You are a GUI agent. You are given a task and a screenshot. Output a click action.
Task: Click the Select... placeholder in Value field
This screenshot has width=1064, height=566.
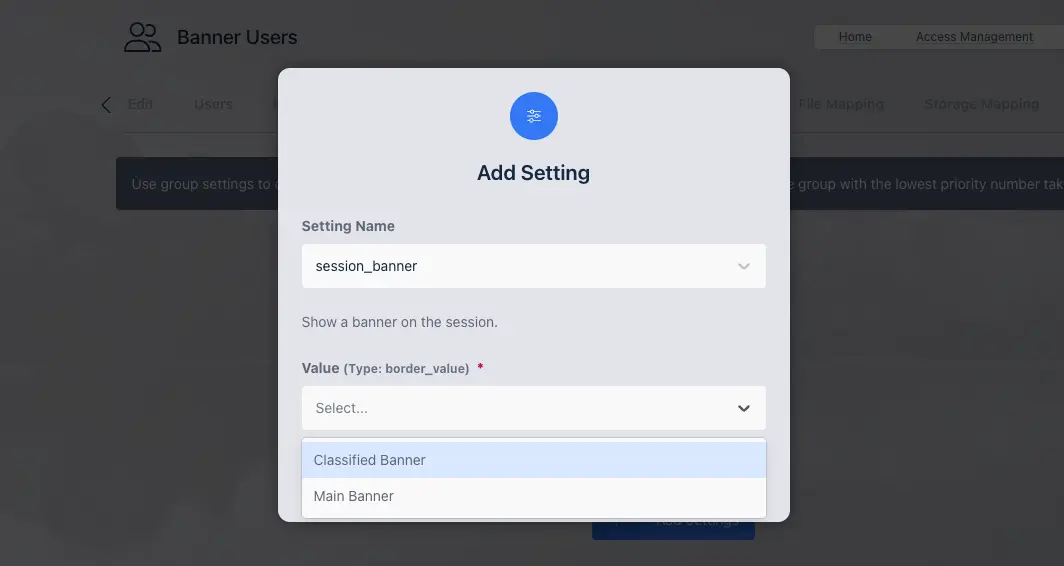[x=342, y=408]
